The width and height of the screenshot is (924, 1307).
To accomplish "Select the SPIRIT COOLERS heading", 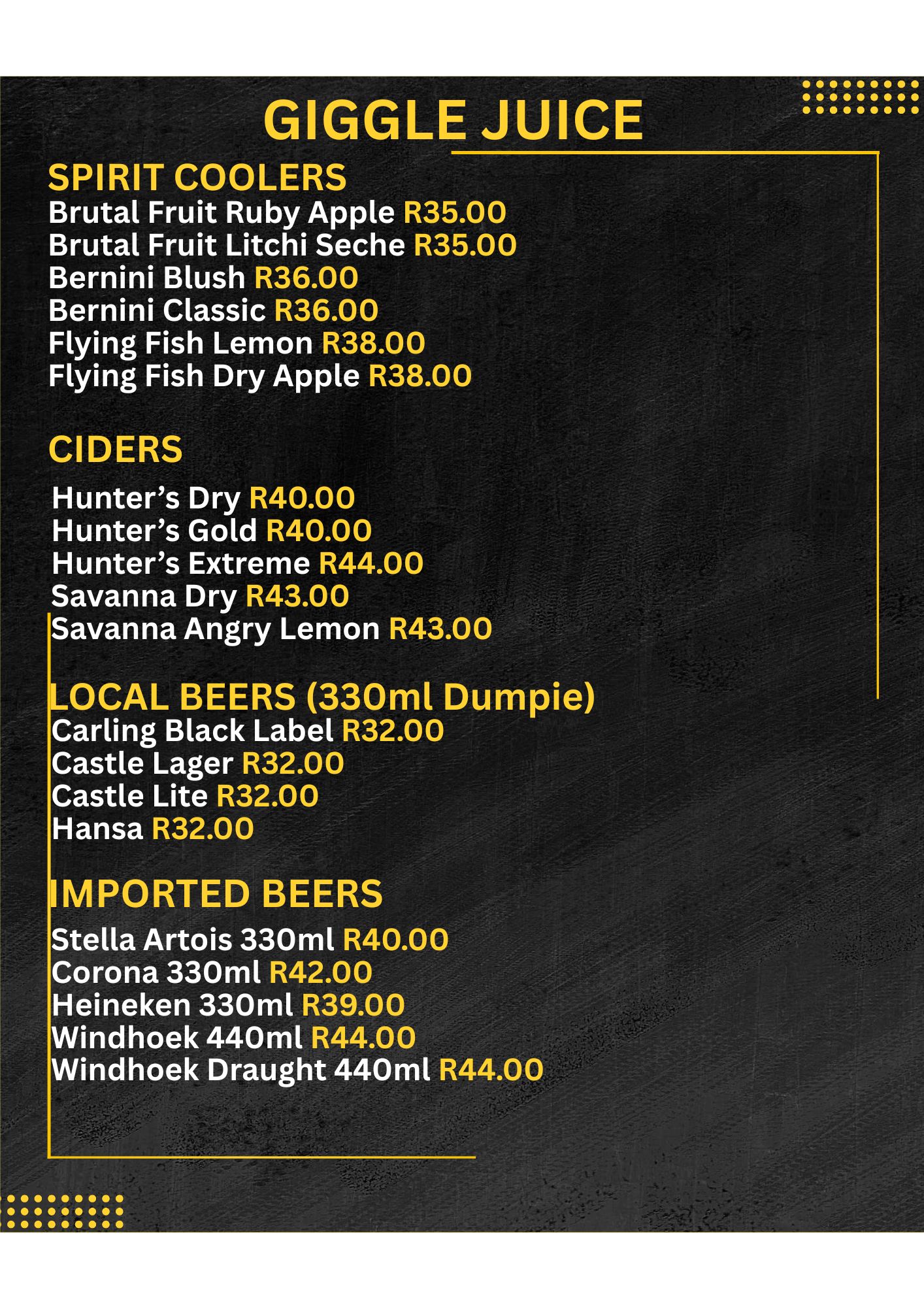I will tap(197, 178).
